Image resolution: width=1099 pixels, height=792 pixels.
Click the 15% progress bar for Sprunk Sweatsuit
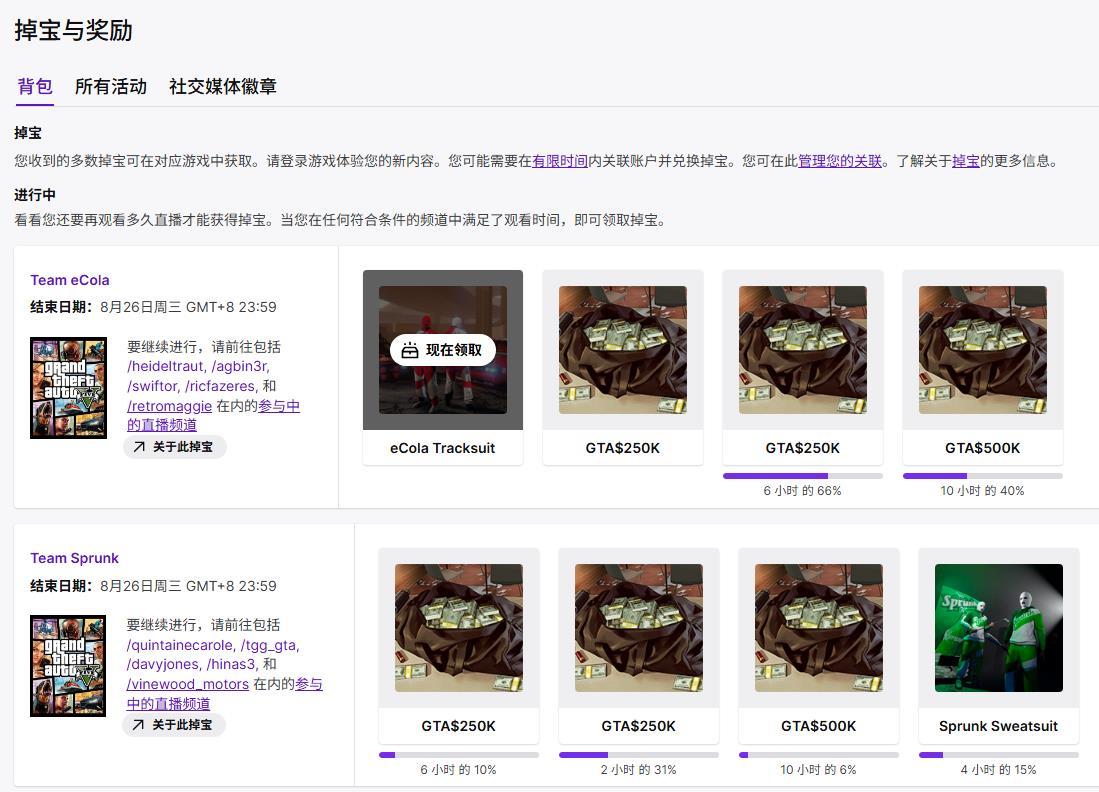pos(999,755)
